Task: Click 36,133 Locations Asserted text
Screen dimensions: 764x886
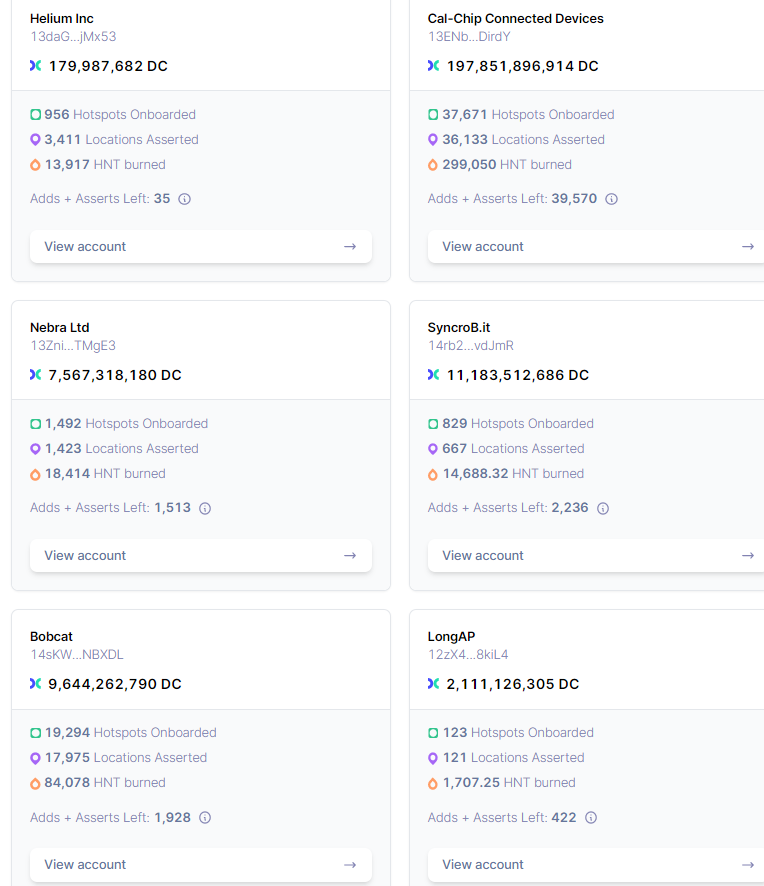Action: tap(523, 140)
